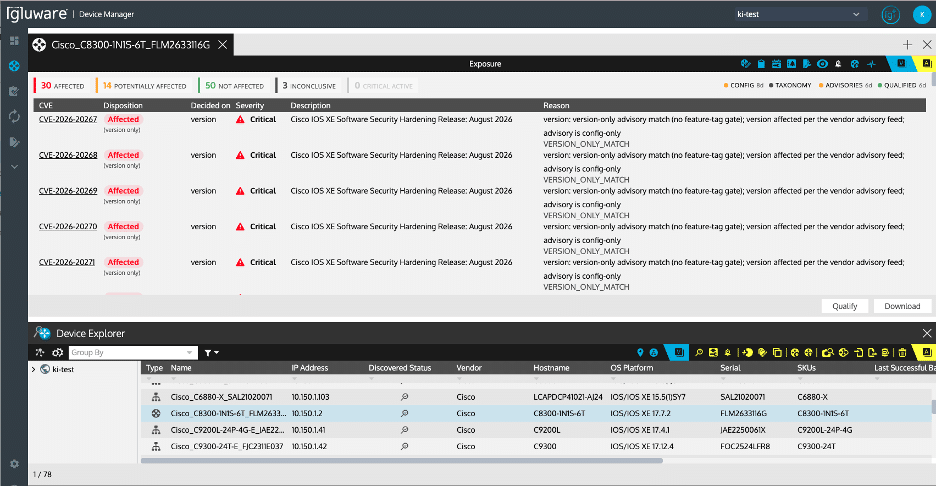The width and height of the screenshot is (936, 486).
Task: Click the eye icon in Exposure toolbar
Action: [x=823, y=64]
